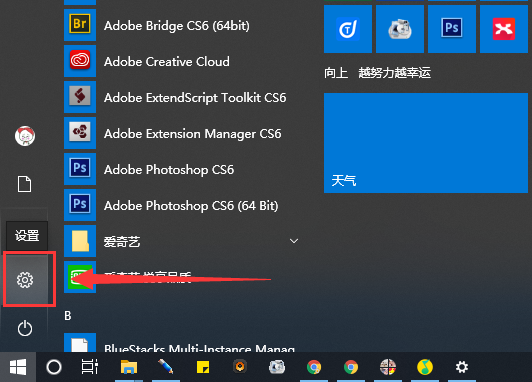Open the Documents icon in Start sidebar

(x=24, y=184)
